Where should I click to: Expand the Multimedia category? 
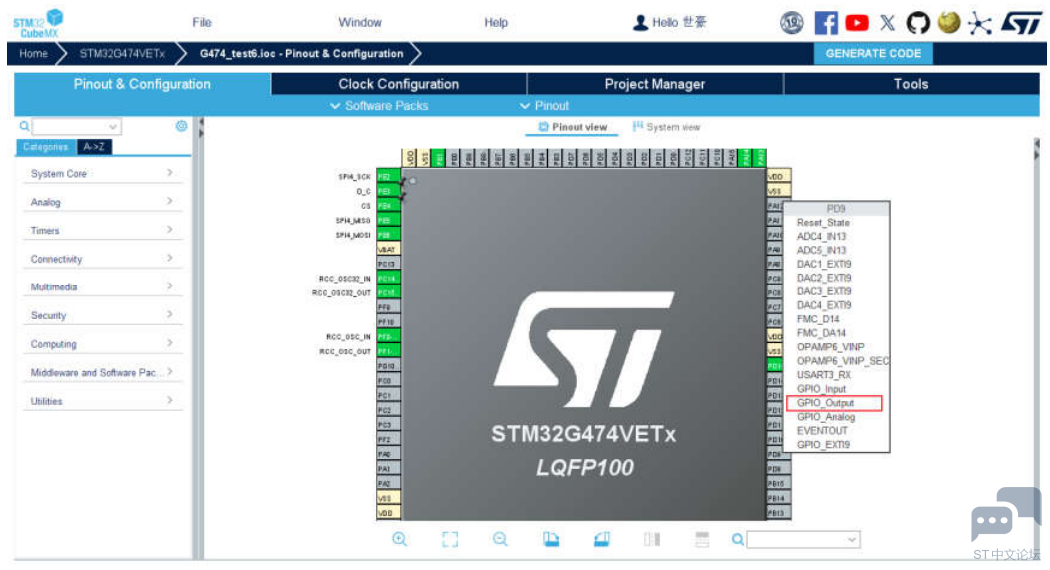(x=102, y=287)
